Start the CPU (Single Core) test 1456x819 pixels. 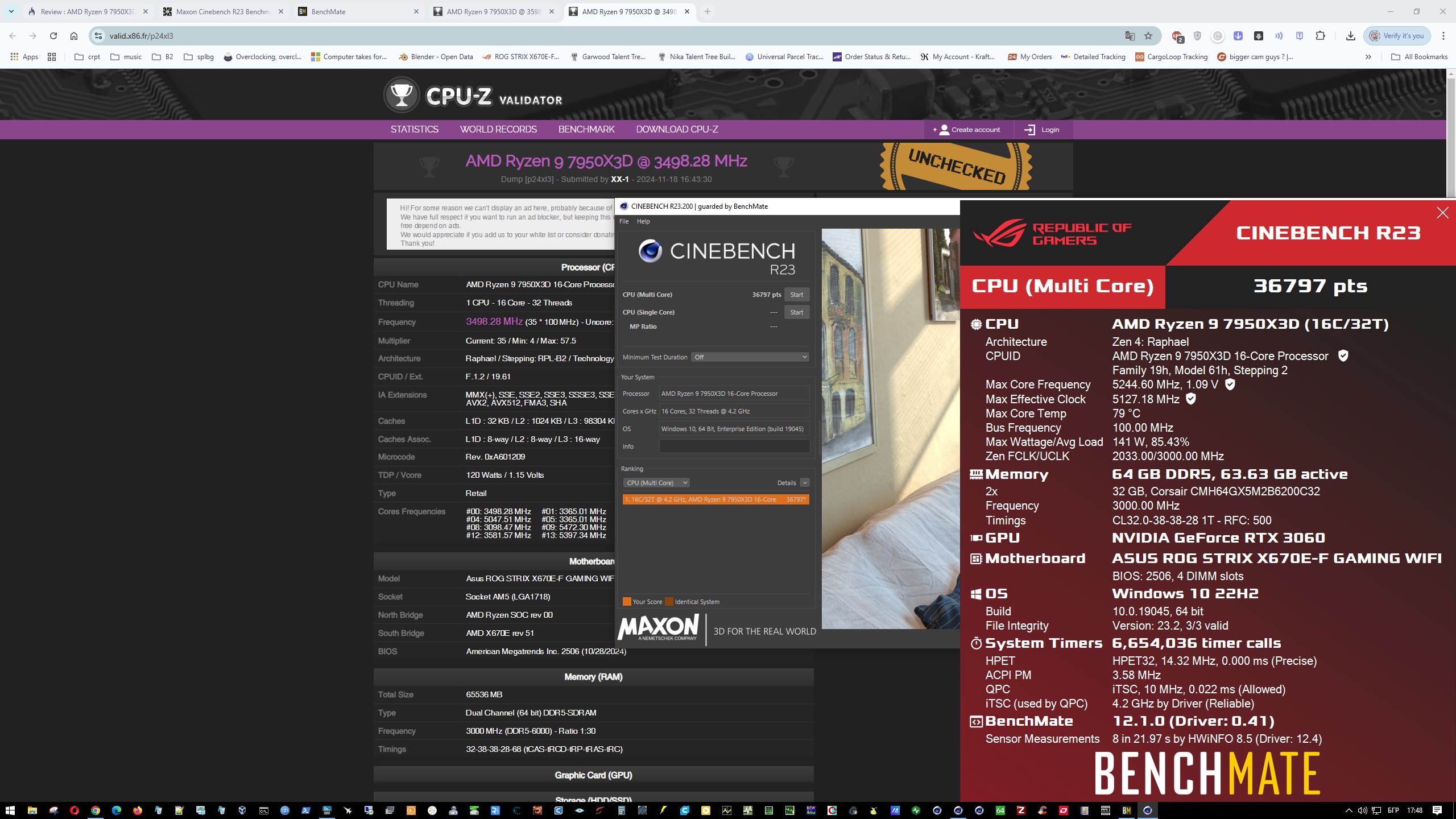click(x=797, y=312)
